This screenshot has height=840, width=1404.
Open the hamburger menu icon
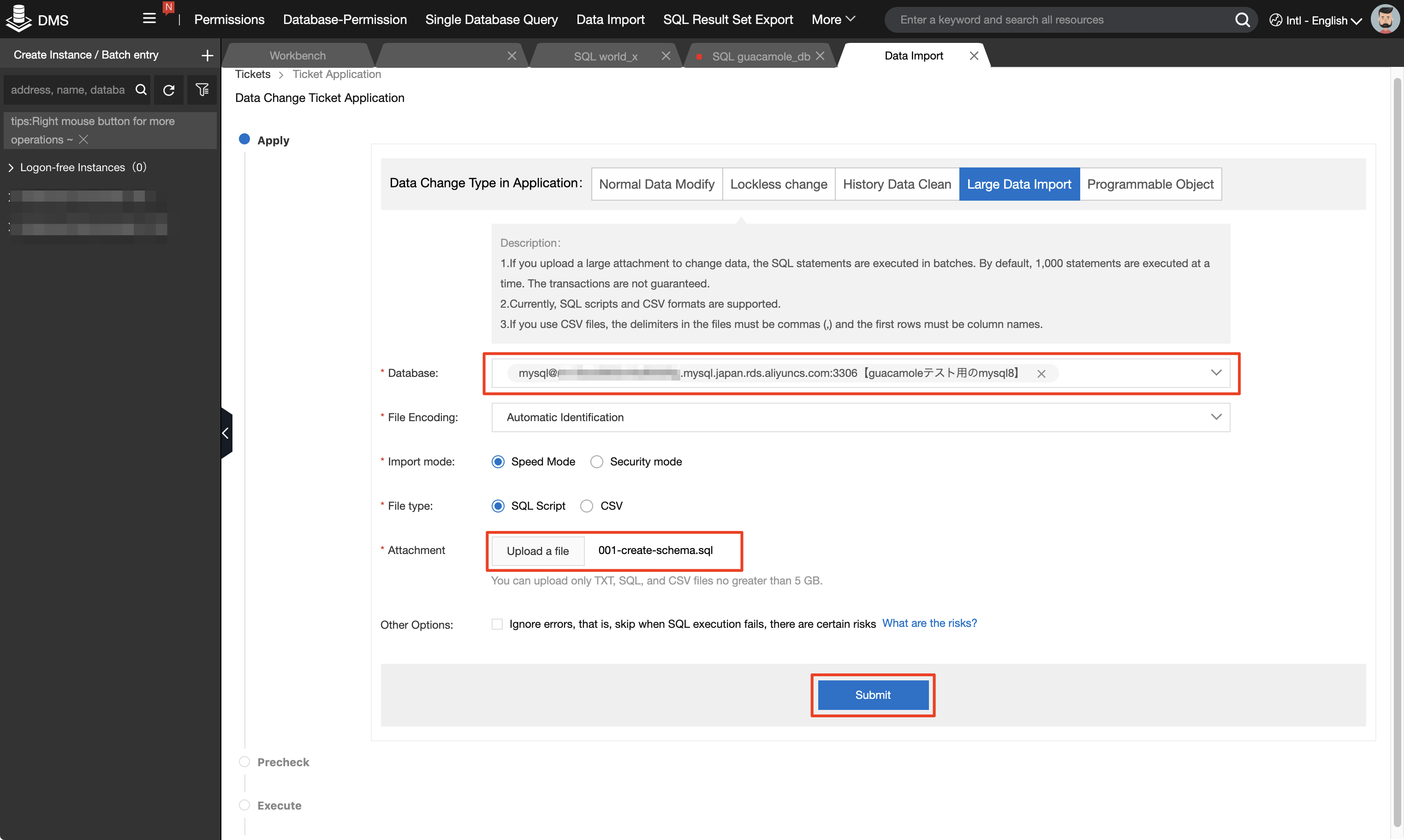pos(149,18)
